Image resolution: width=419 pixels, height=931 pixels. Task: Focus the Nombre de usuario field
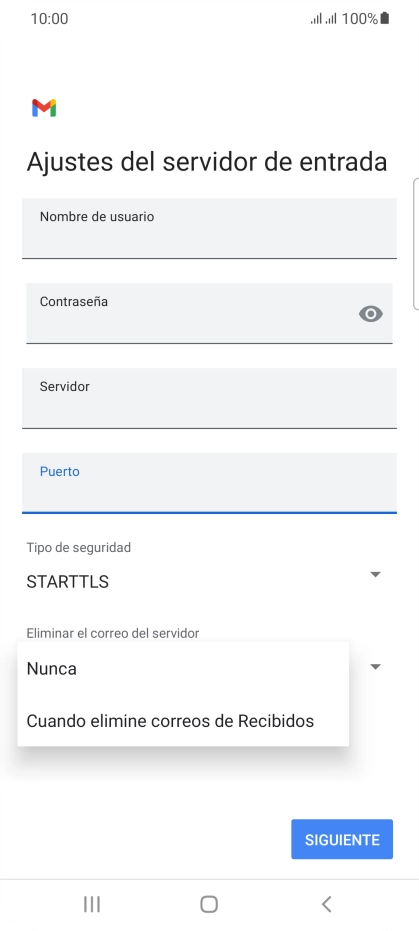pyautogui.click(x=210, y=228)
